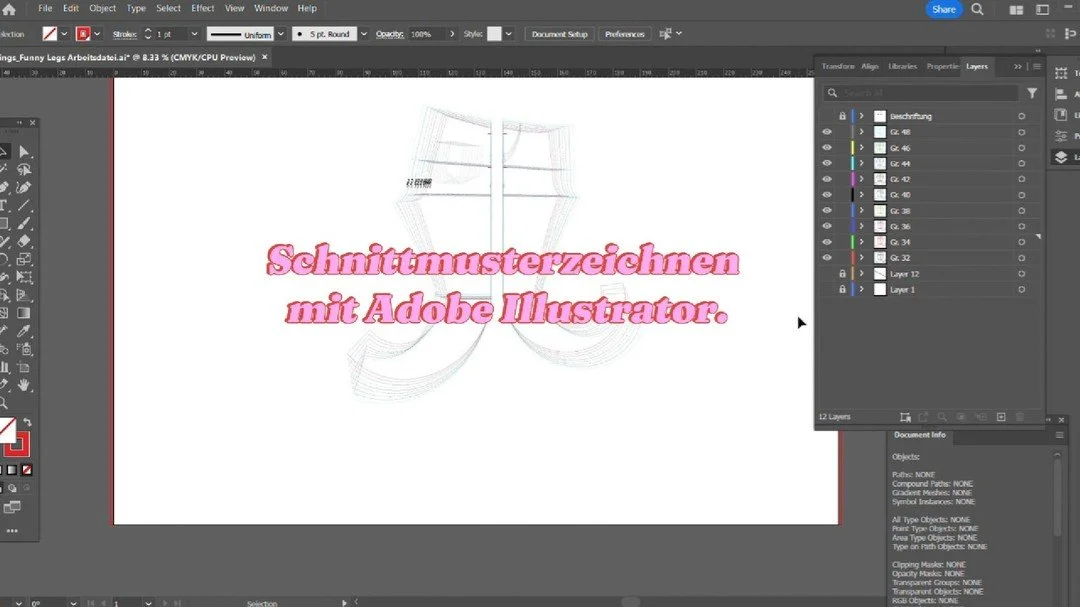Open the Edit Toolbar three-dots button
1080x607 pixels.
coord(12,531)
